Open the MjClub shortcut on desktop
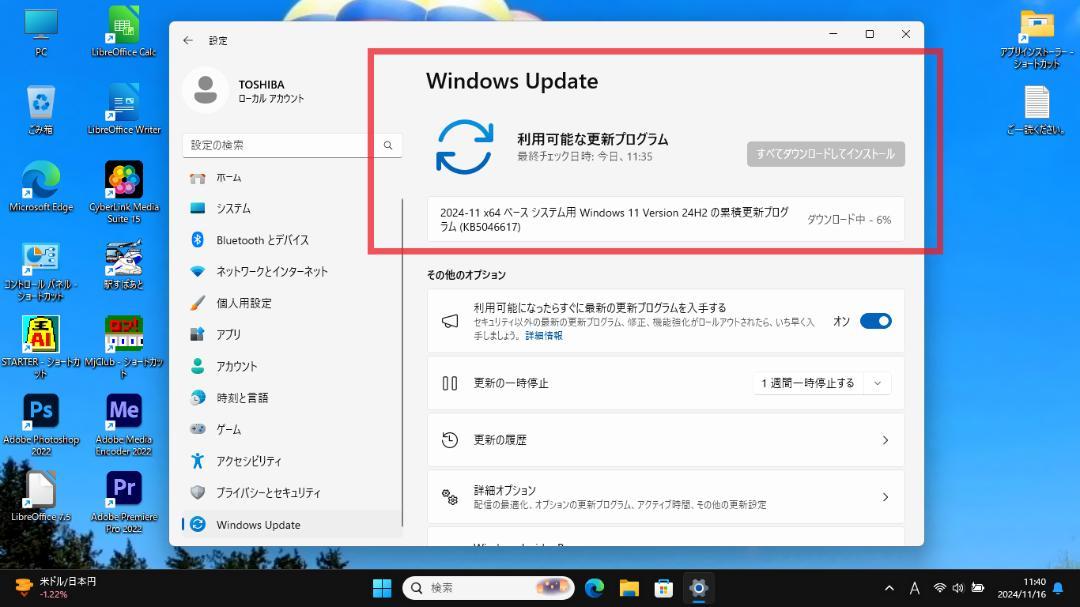 (124, 347)
